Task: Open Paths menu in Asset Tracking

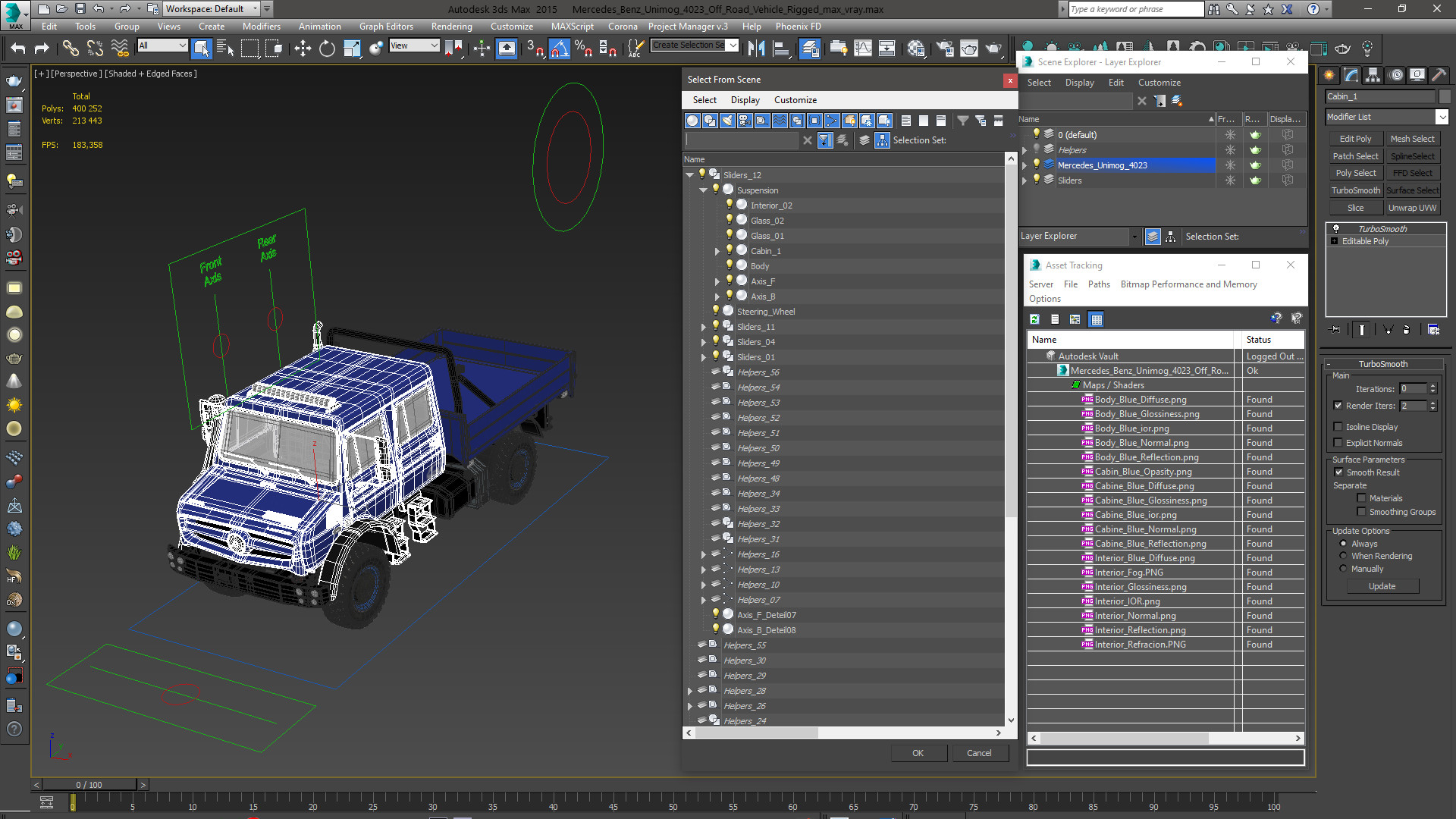Action: click(x=1099, y=284)
